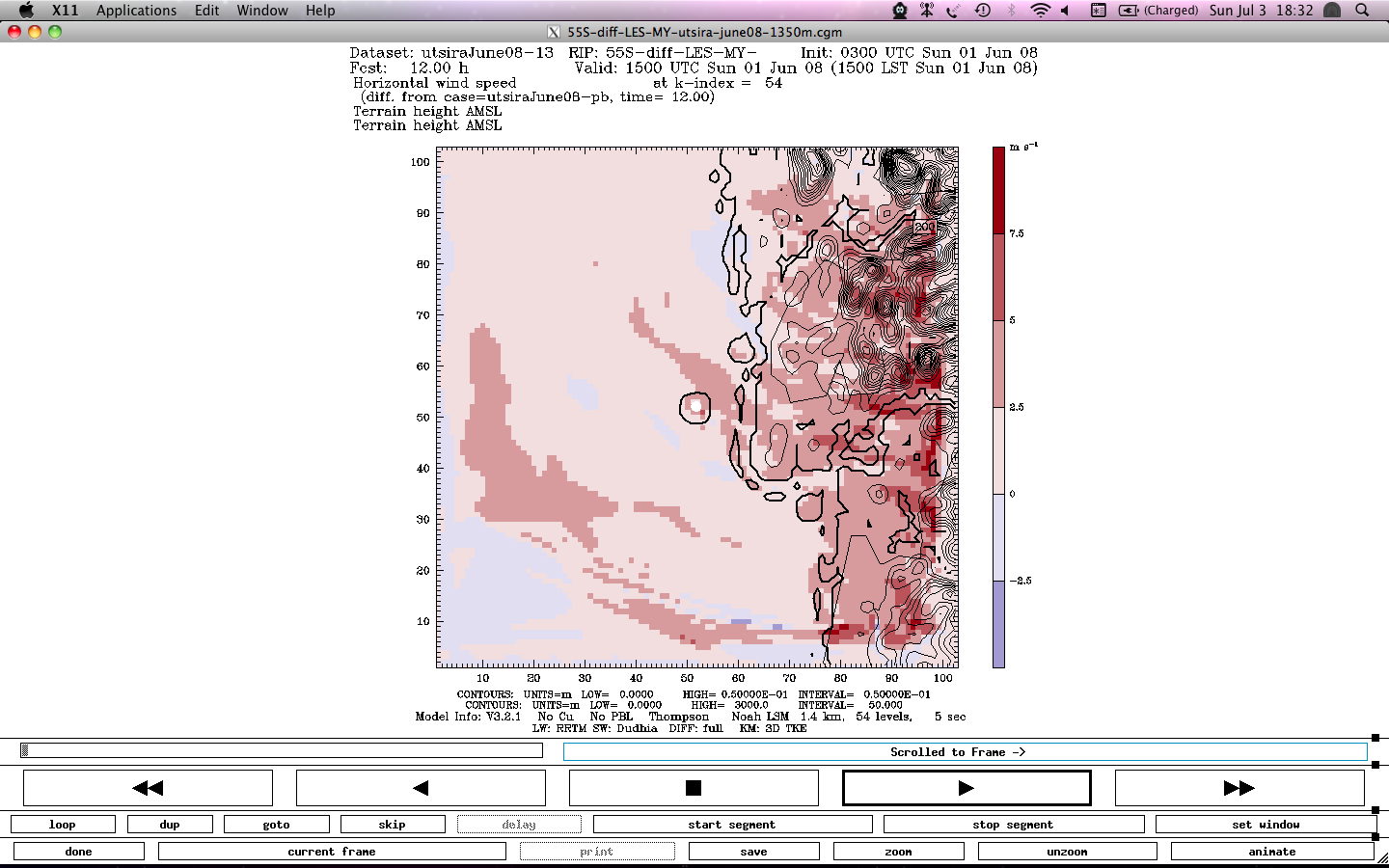1389x868 pixels.
Task: Click the dup button
Action: [x=170, y=825]
